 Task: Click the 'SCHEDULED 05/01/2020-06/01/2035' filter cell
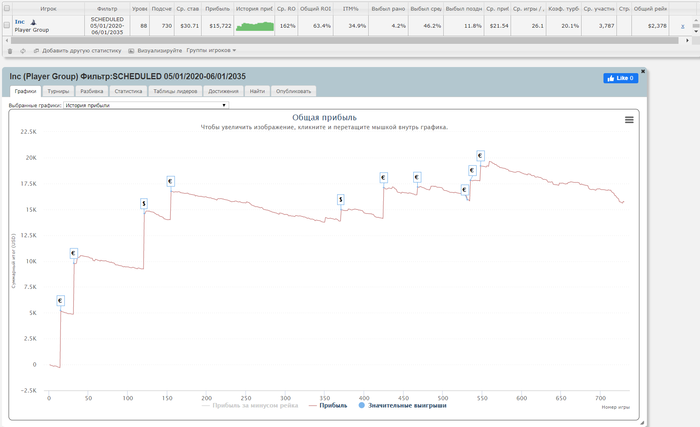point(107,26)
